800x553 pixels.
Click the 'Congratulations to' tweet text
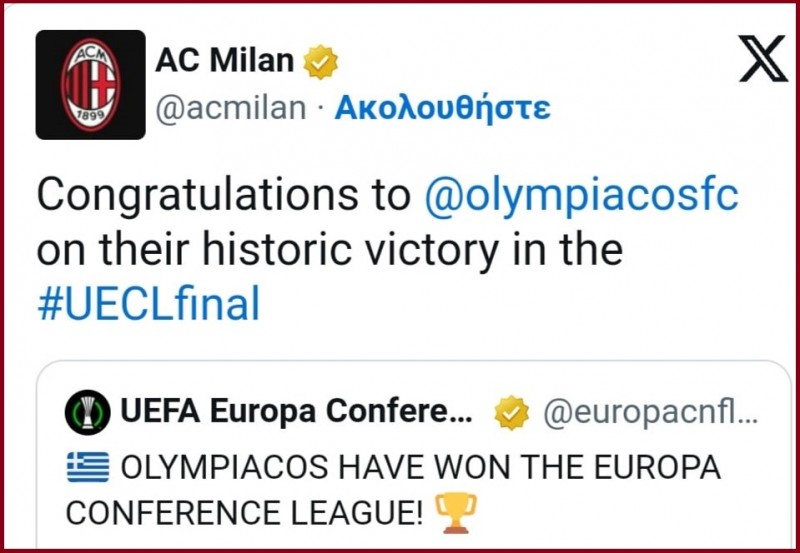tap(224, 196)
